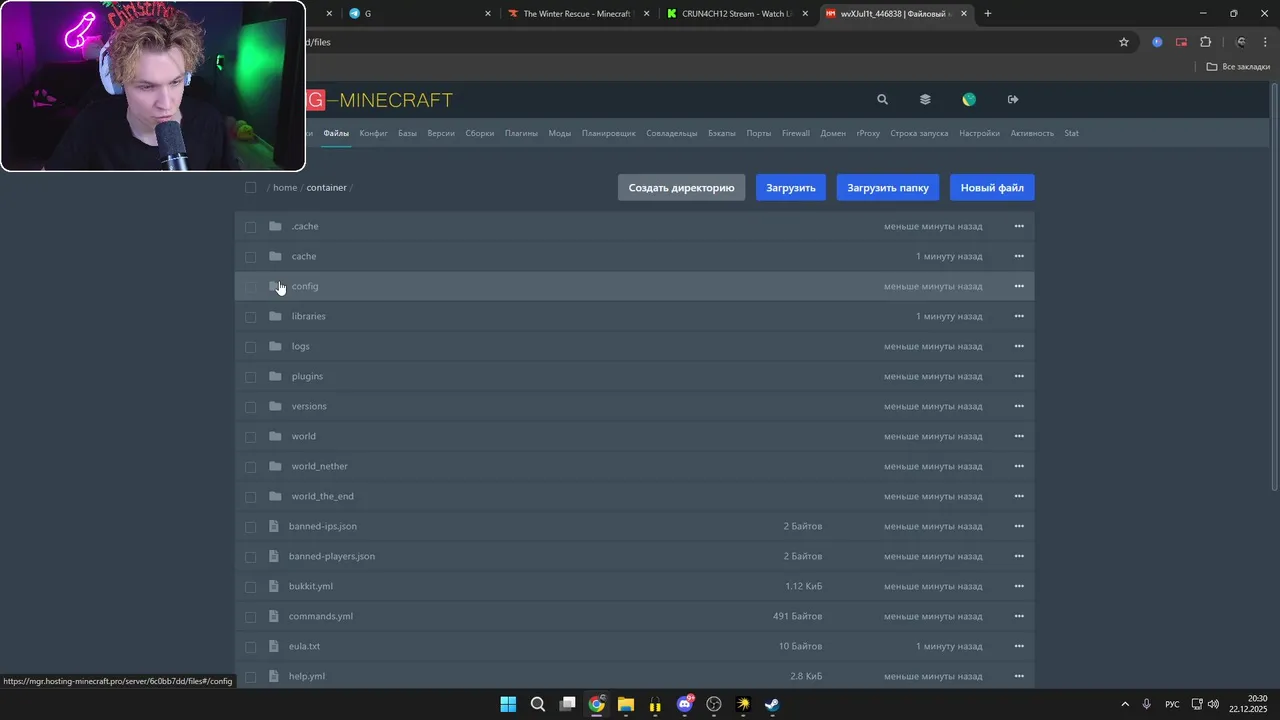Click file icon next to eula.txt
This screenshot has width=1280, height=720.
(273, 646)
